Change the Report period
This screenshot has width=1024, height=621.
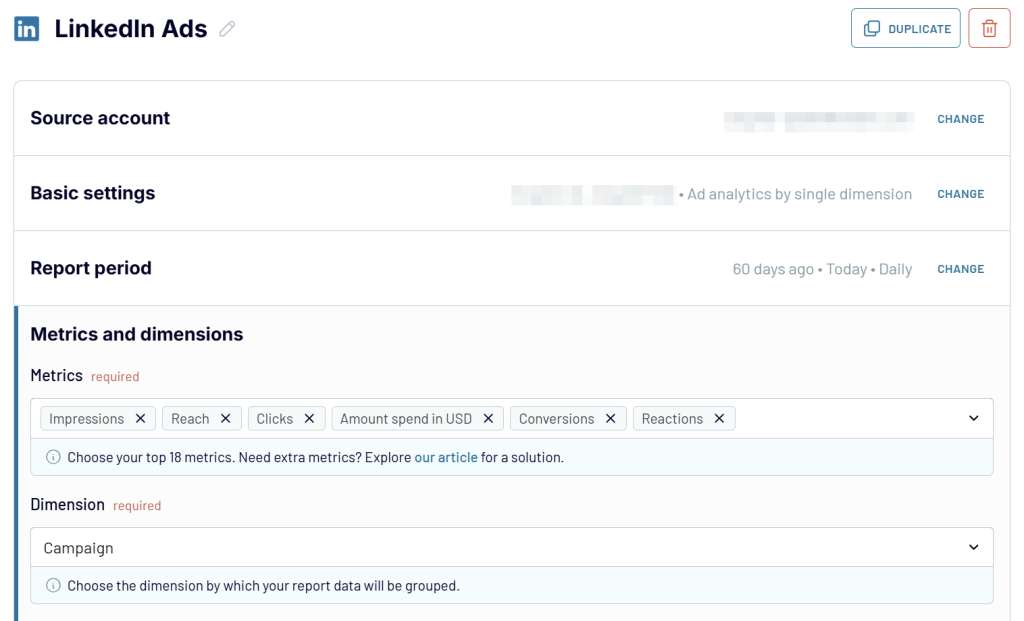point(960,269)
